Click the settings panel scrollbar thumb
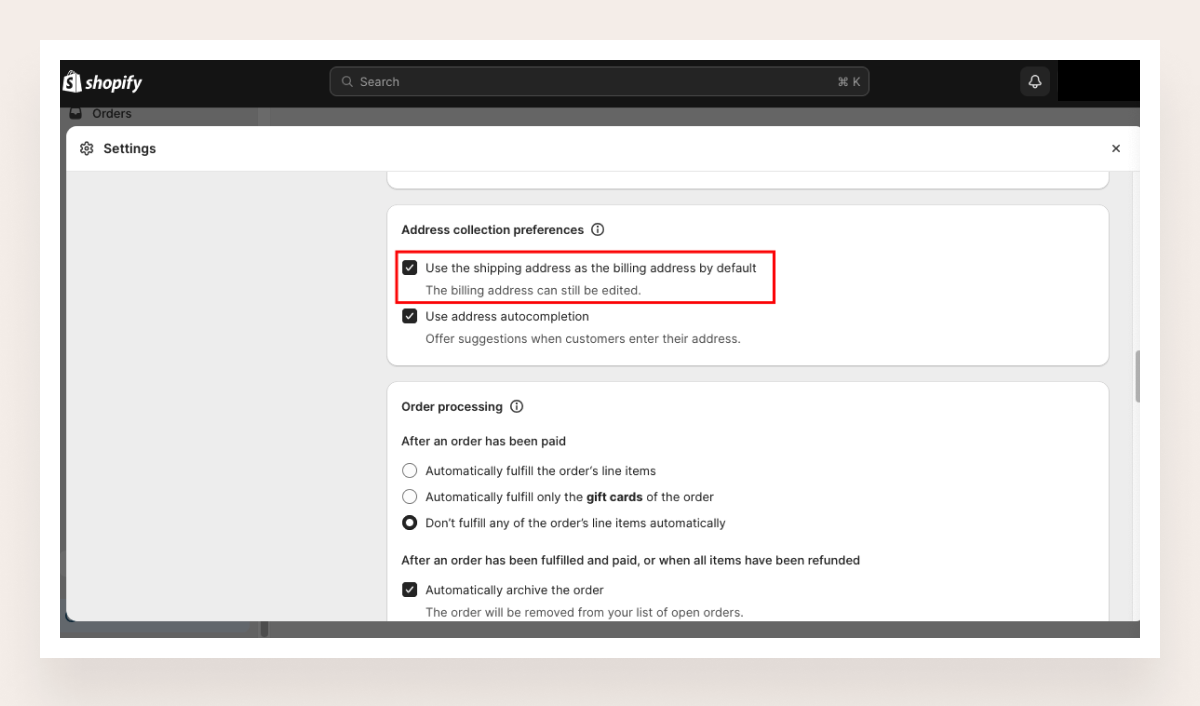Viewport: 1200px width, 706px height. tap(1138, 376)
